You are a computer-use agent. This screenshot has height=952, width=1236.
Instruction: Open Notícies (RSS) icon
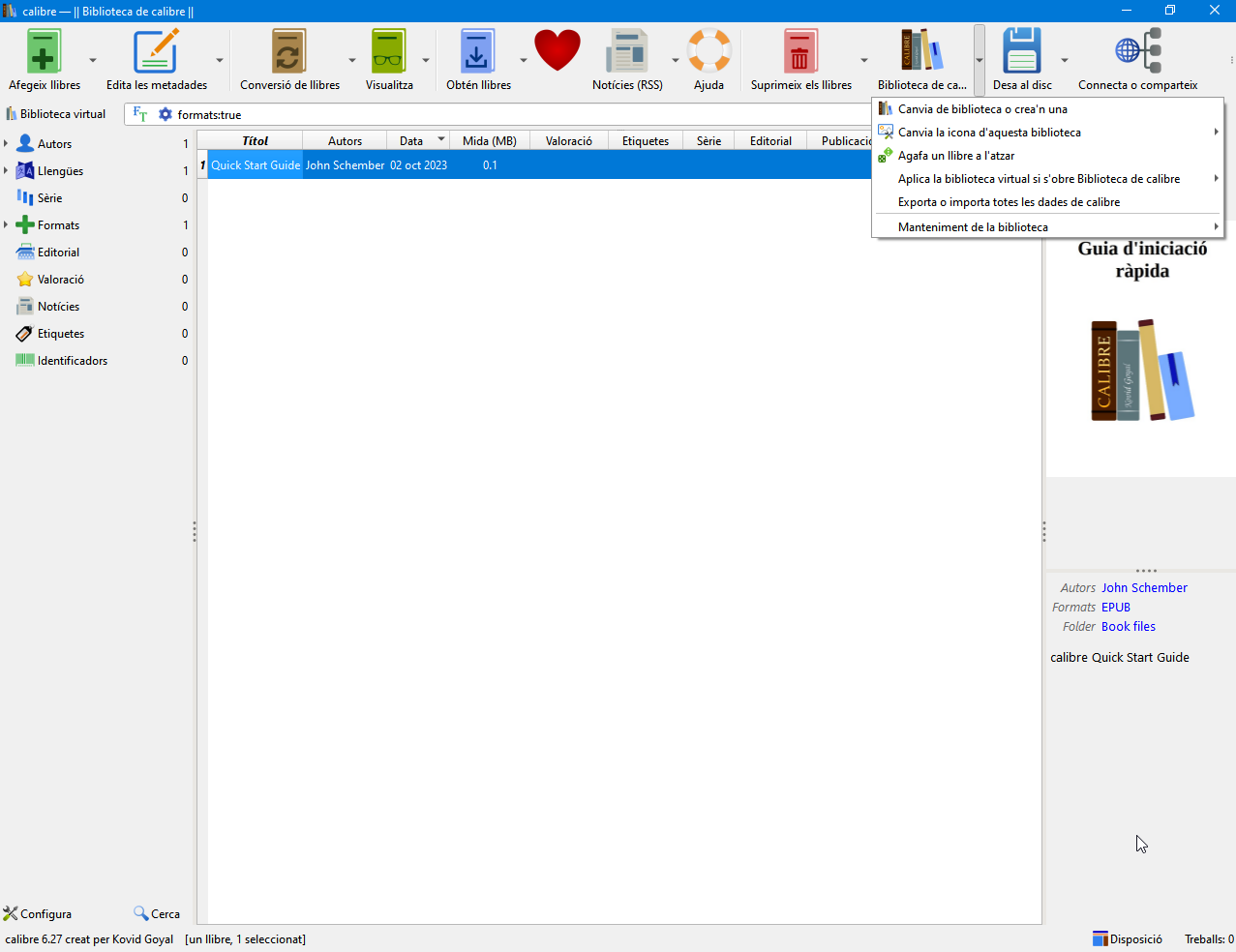(627, 52)
